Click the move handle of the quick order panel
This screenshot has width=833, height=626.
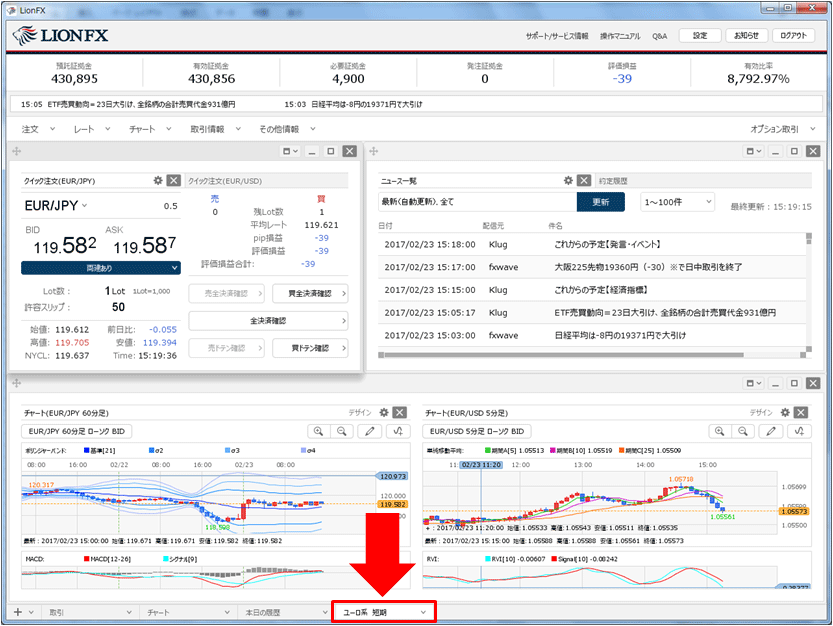coord(16,151)
